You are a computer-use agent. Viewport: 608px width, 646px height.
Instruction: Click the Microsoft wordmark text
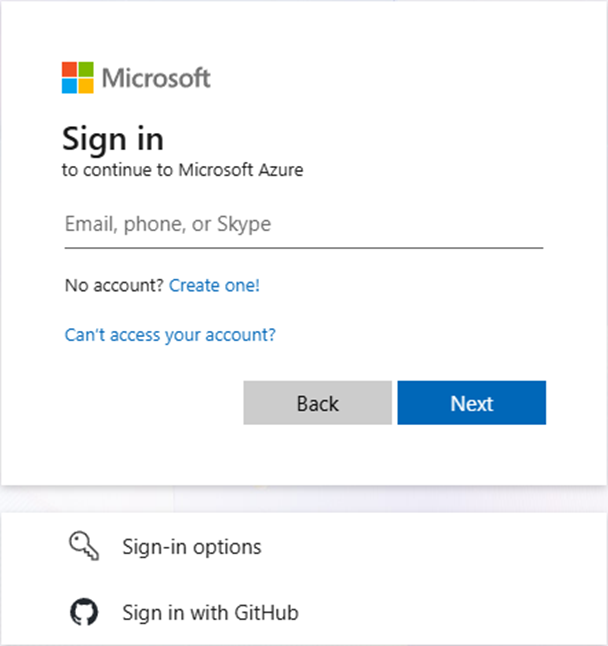coord(156,77)
